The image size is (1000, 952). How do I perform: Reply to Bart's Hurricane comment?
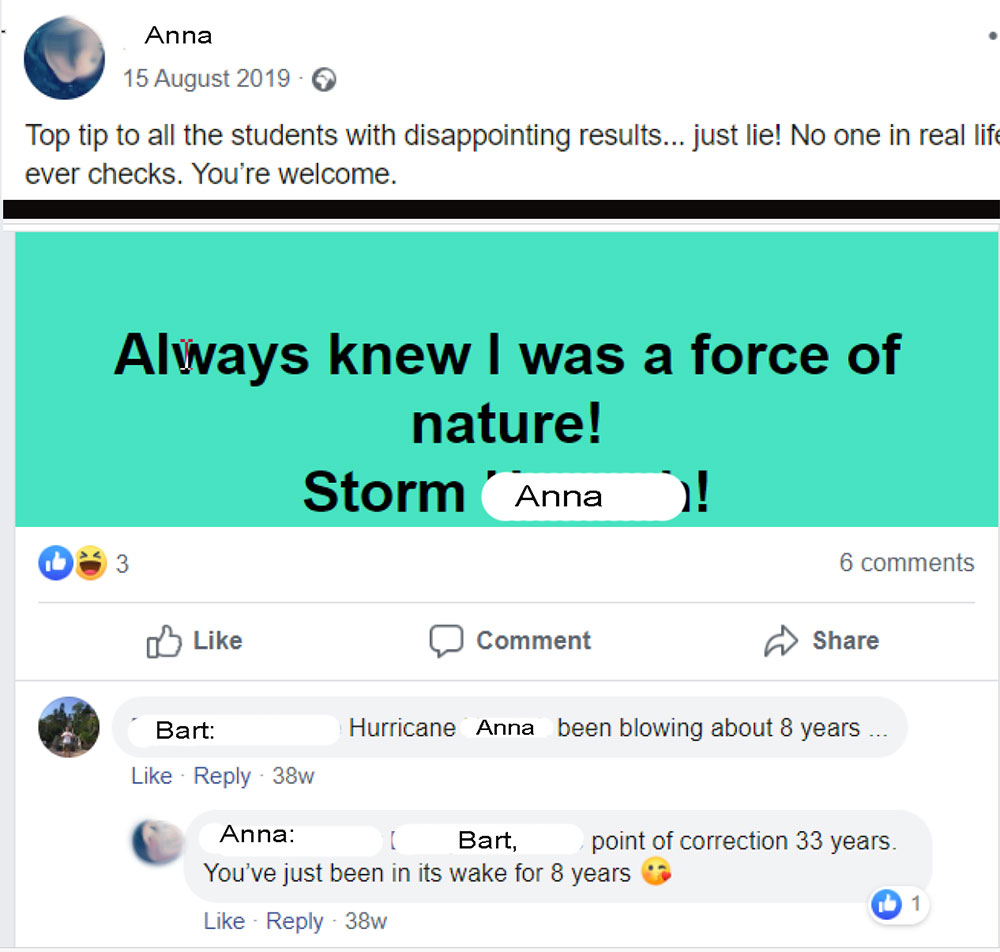222,776
